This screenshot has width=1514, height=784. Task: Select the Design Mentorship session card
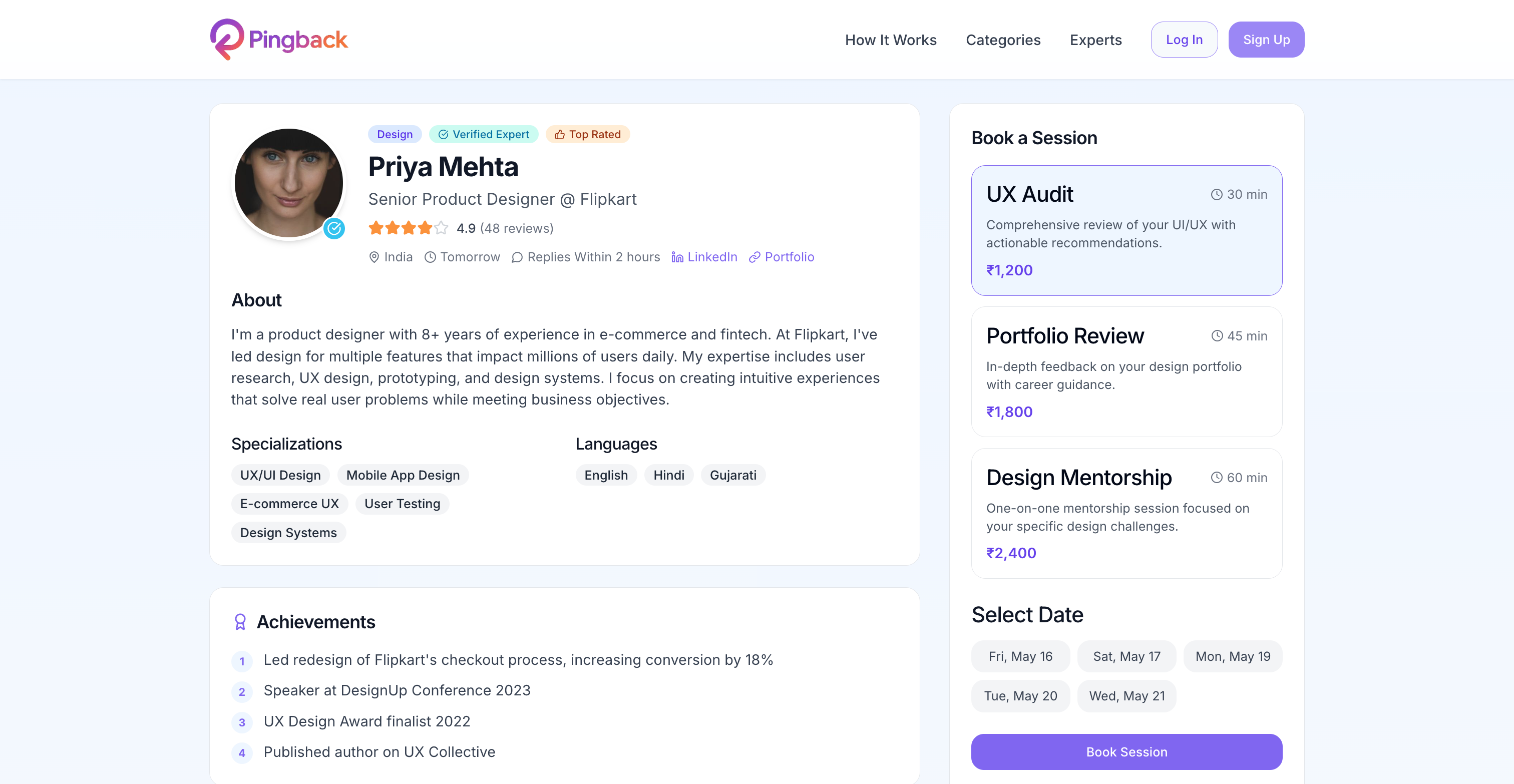point(1126,513)
